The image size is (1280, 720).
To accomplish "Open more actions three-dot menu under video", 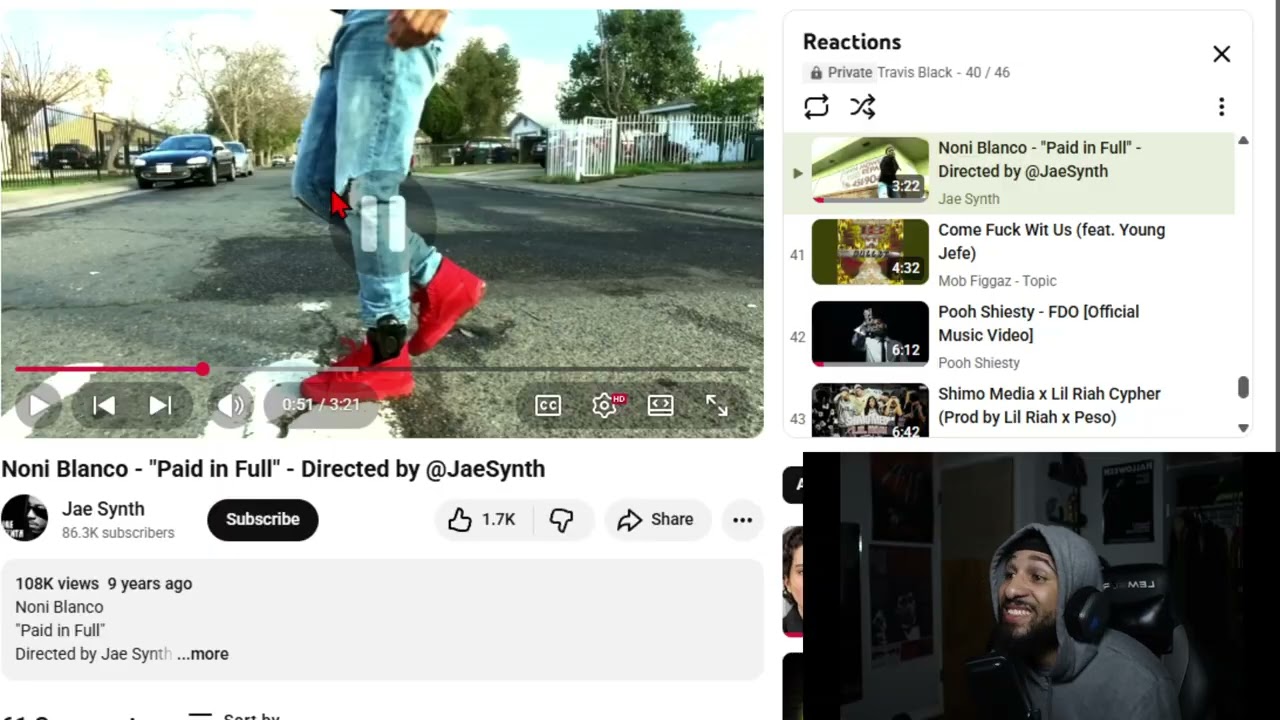I will click(742, 519).
